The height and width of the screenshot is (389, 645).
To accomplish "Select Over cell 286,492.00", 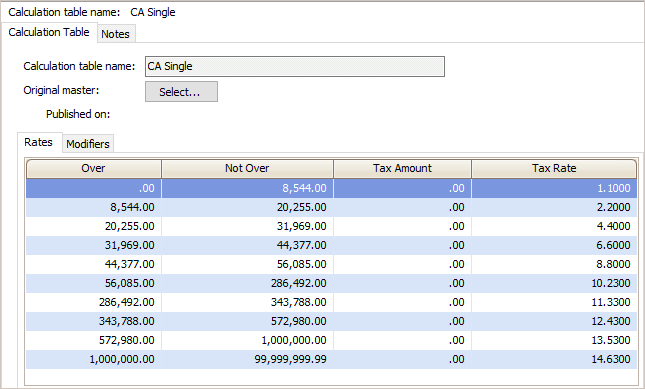I will point(94,302).
